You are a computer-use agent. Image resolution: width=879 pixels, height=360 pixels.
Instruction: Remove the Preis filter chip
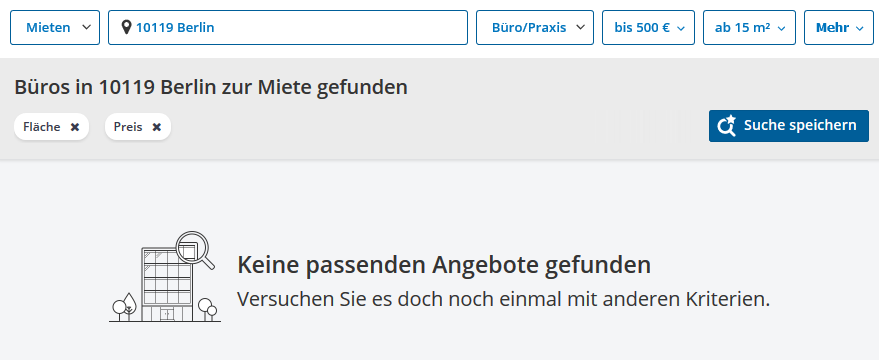click(x=157, y=127)
